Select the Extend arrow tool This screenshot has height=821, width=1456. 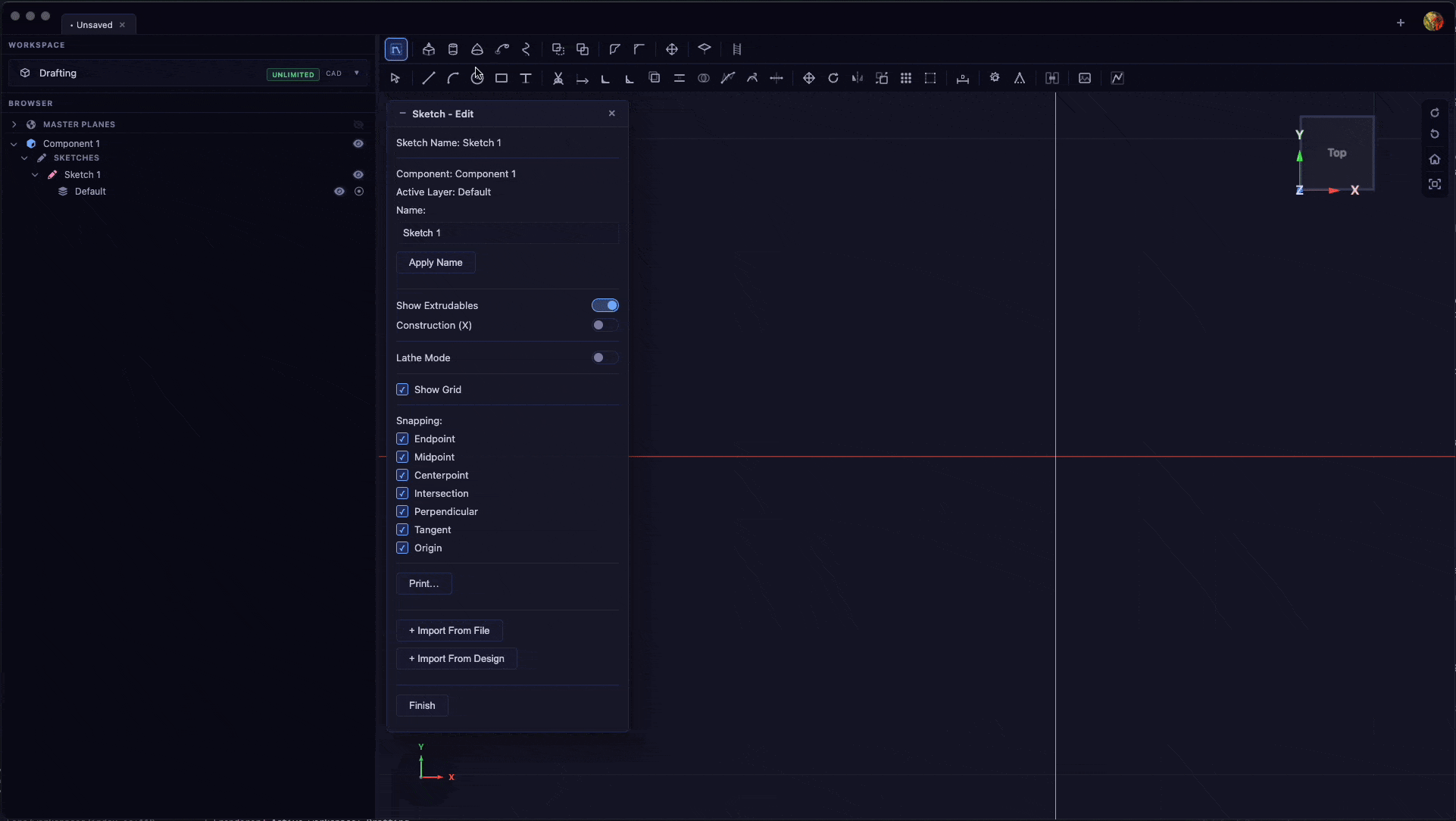click(x=583, y=79)
